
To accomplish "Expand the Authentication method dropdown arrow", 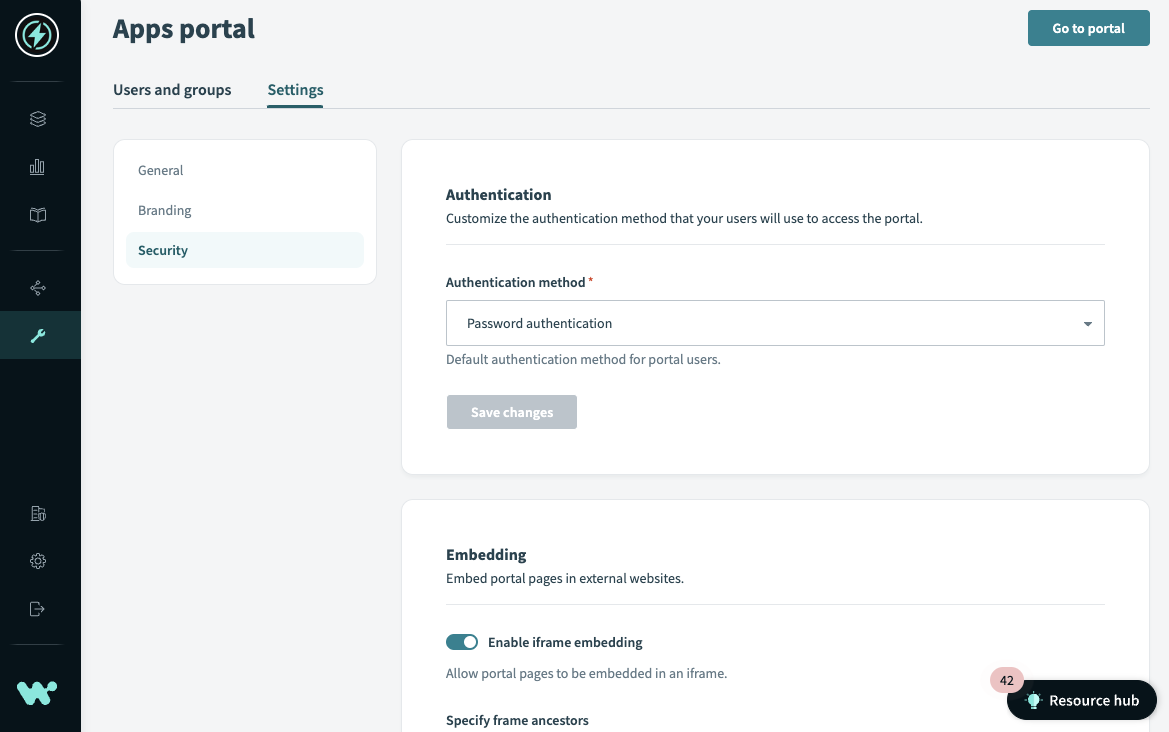I will pyautogui.click(x=1087, y=324).
